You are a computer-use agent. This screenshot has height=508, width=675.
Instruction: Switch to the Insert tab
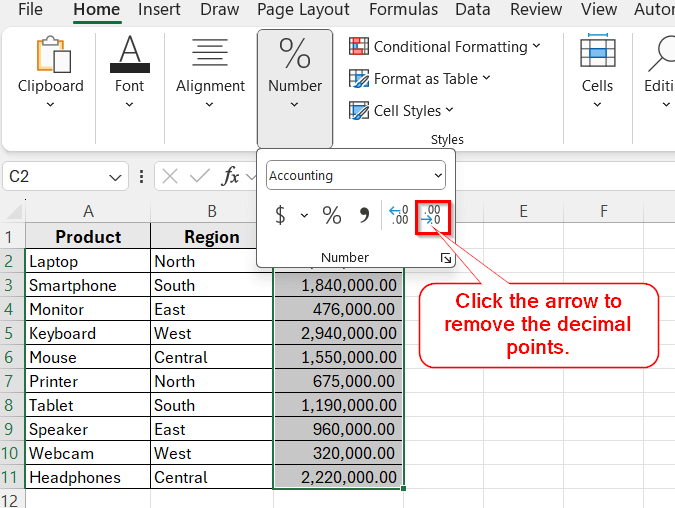[159, 9]
